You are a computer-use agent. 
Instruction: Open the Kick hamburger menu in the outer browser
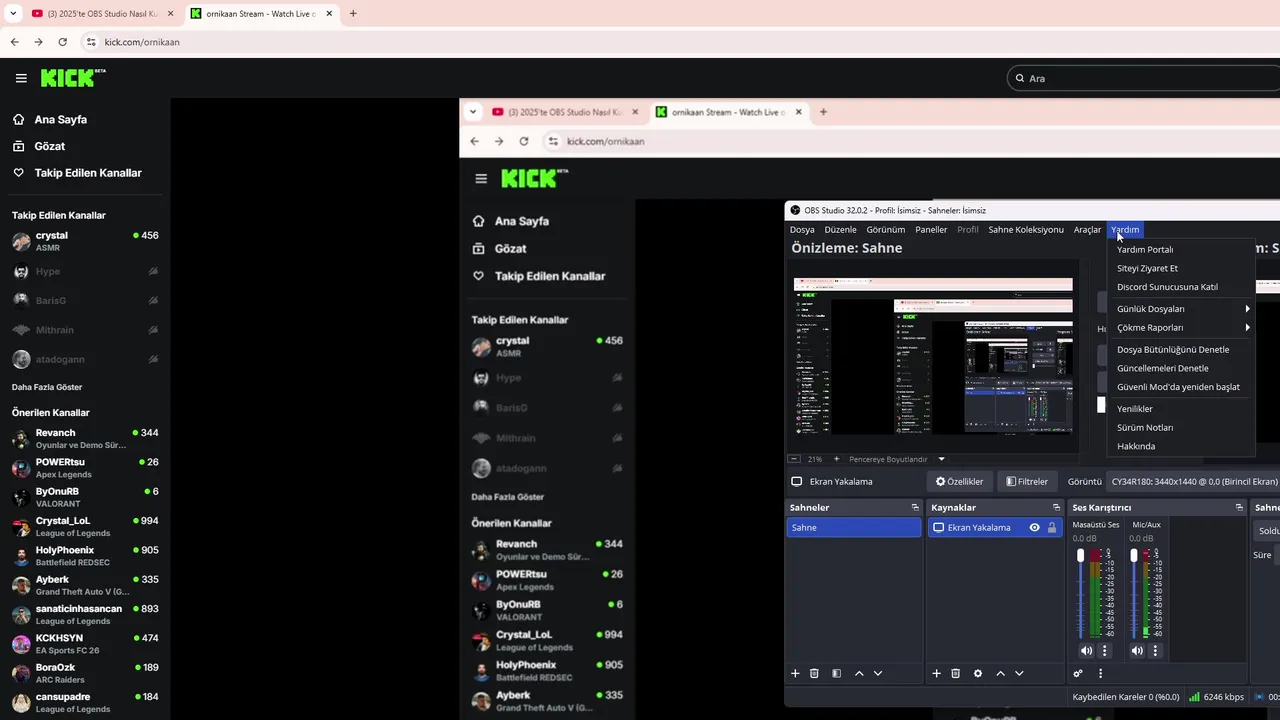coord(21,78)
